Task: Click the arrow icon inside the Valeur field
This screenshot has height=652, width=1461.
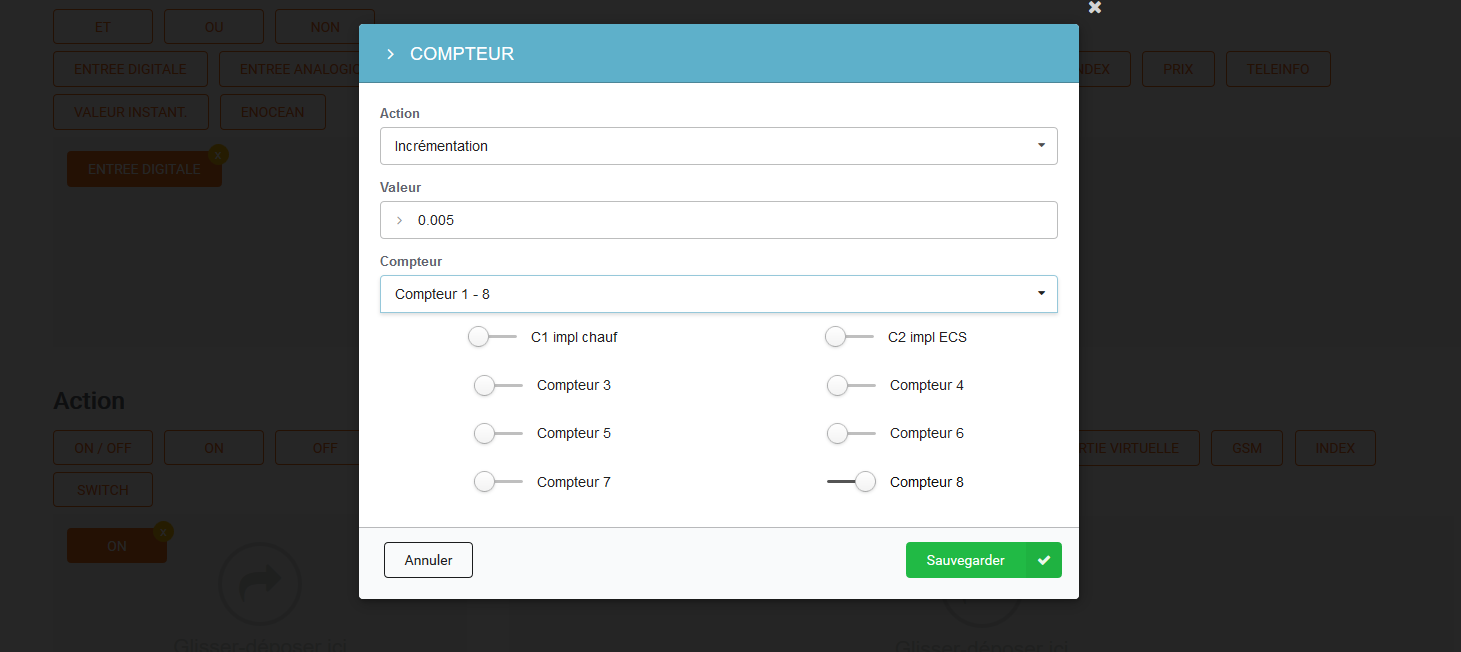Action: [x=400, y=220]
